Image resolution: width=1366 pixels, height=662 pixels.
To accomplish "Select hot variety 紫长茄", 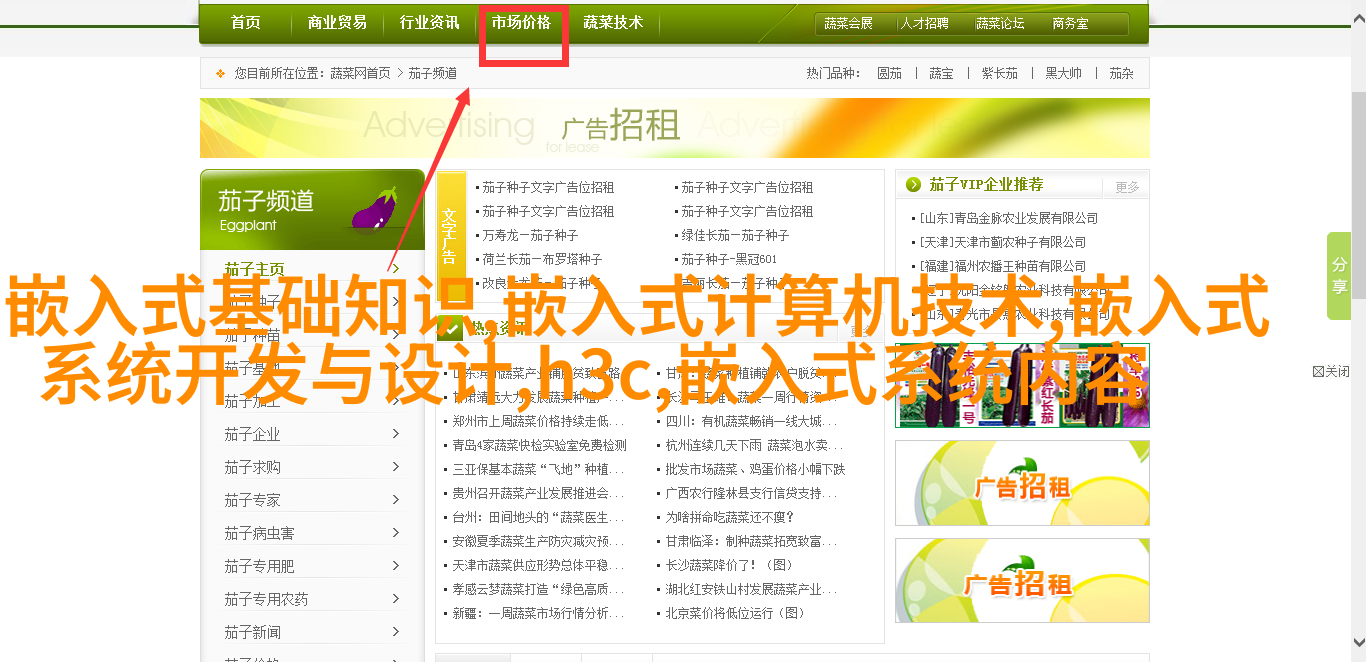I will point(999,73).
